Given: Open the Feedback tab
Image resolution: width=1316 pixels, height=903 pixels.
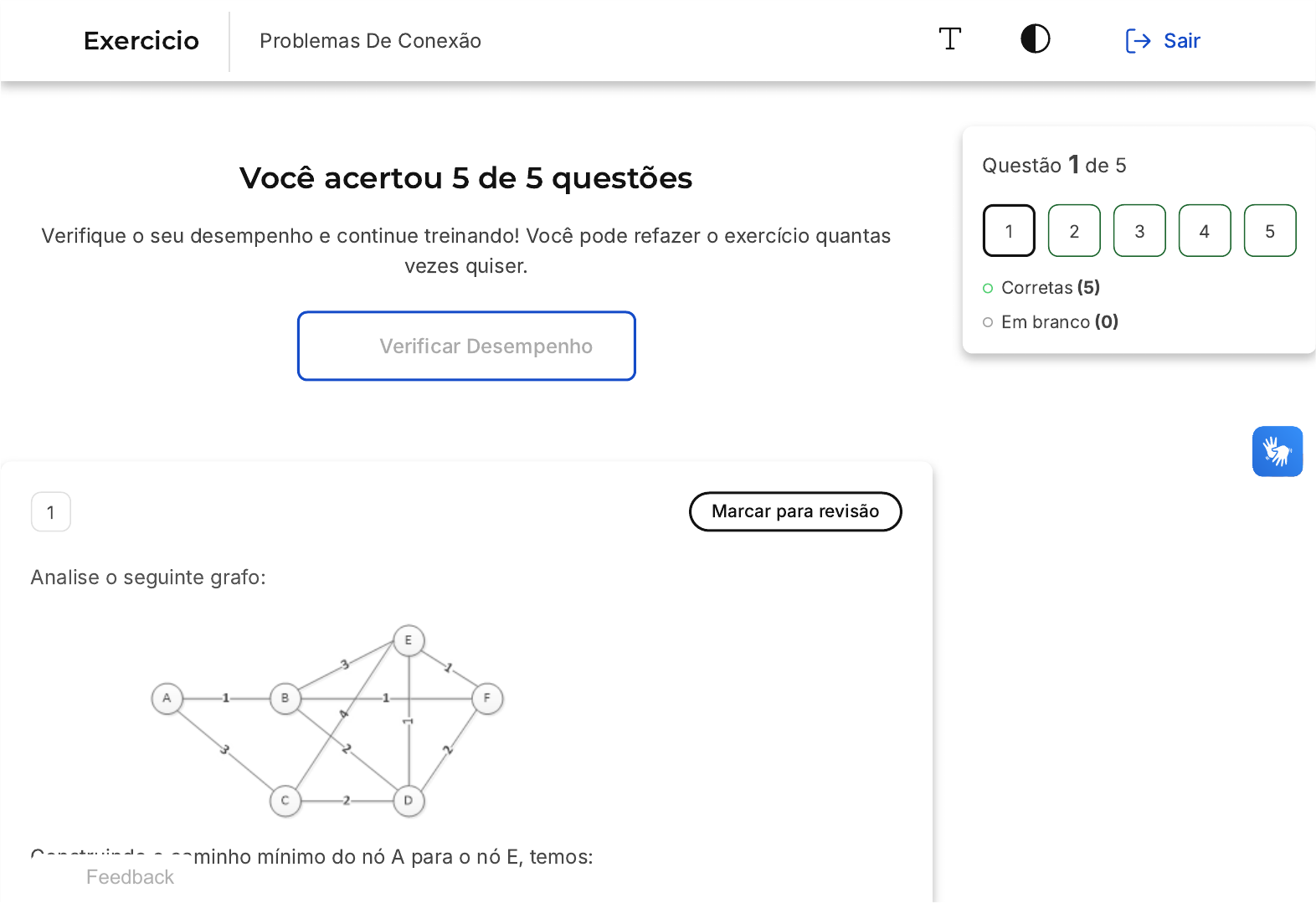Looking at the screenshot, I should coord(130,877).
